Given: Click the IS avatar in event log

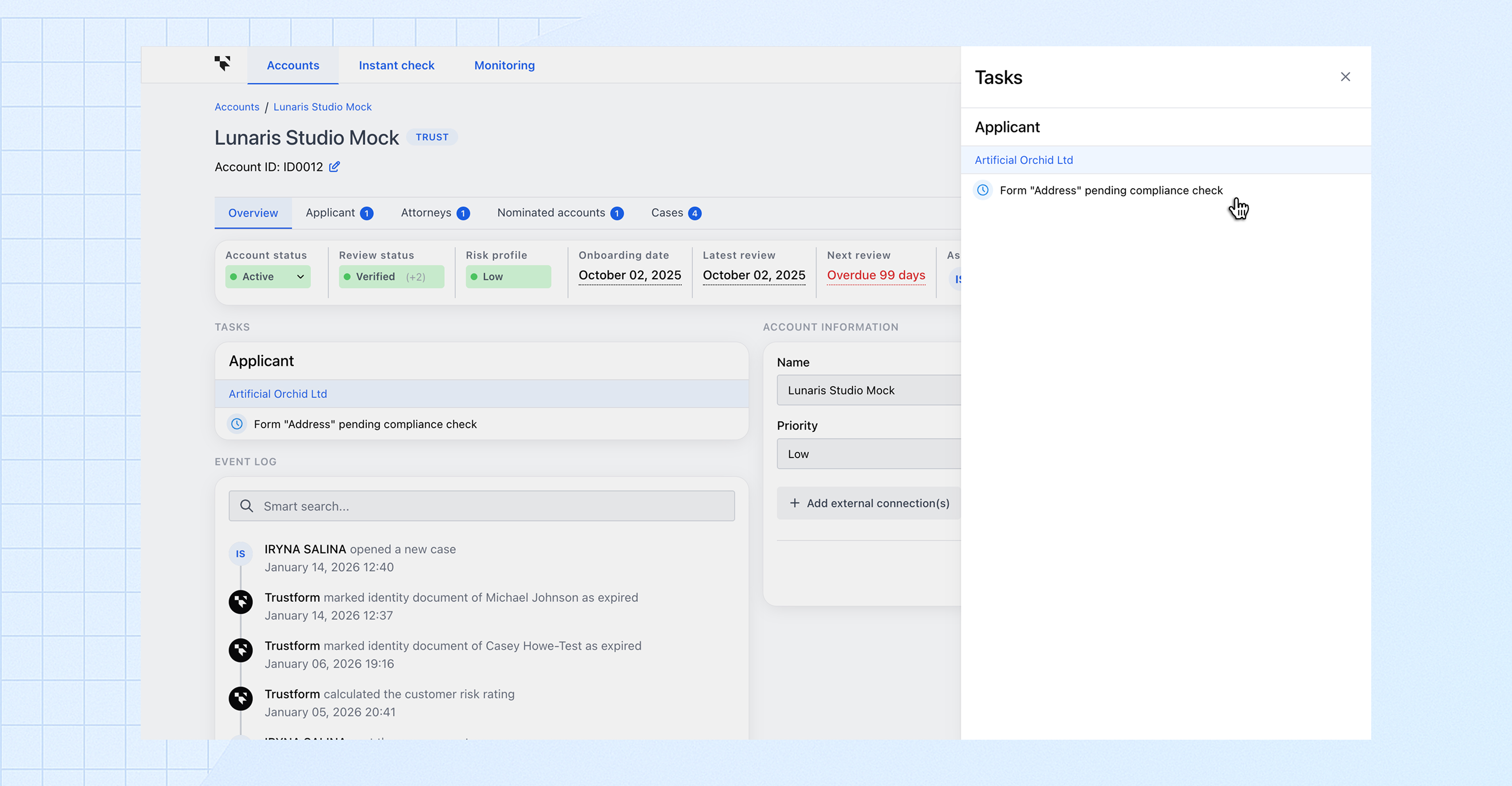Looking at the screenshot, I should 241,554.
